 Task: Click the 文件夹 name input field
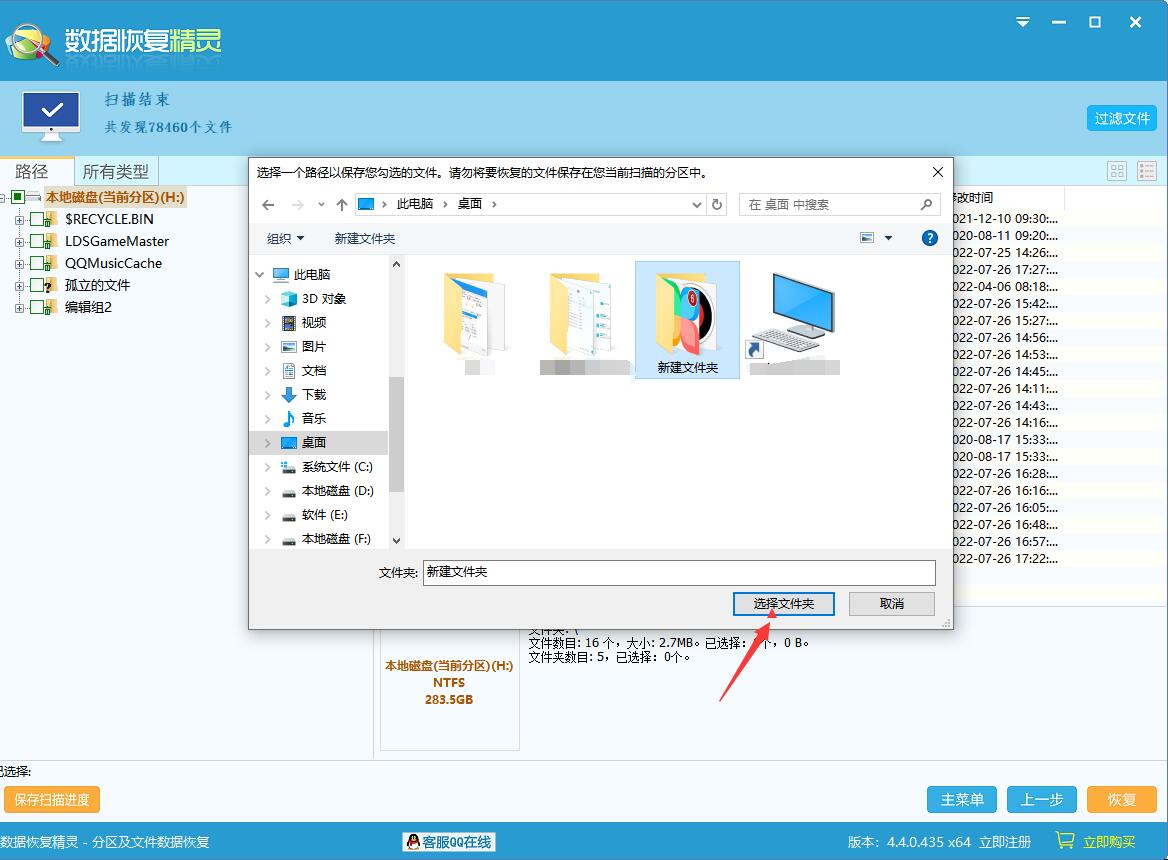click(x=678, y=572)
